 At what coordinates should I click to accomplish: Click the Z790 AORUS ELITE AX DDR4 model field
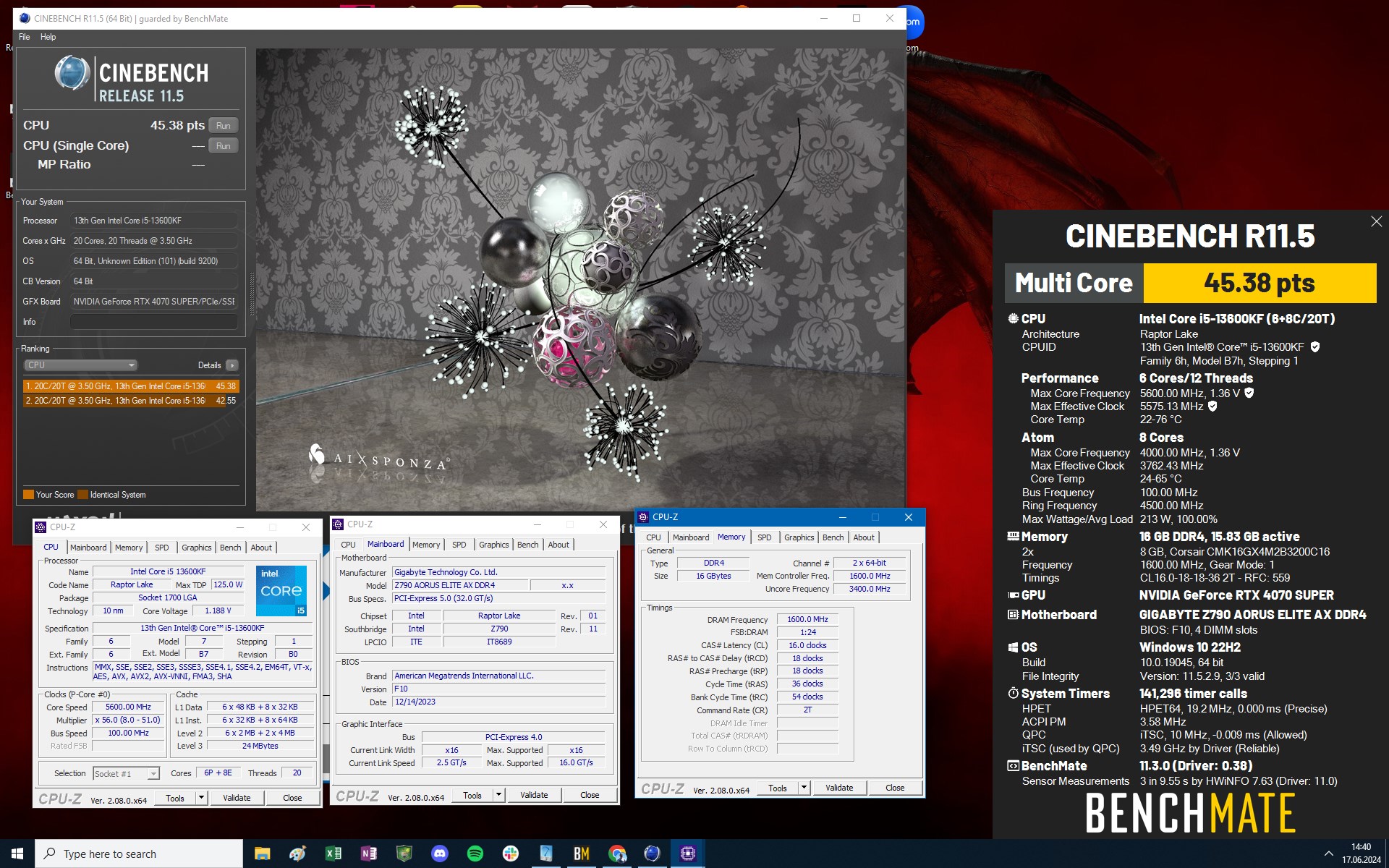(460, 585)
